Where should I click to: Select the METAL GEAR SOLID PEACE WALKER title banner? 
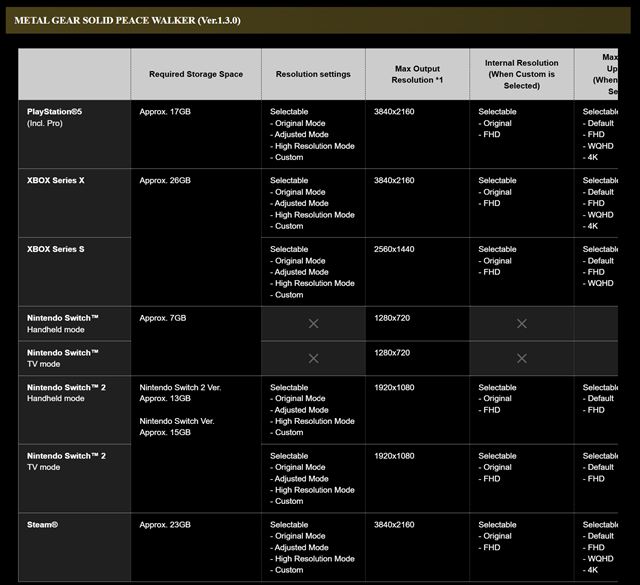coord(318,20)
